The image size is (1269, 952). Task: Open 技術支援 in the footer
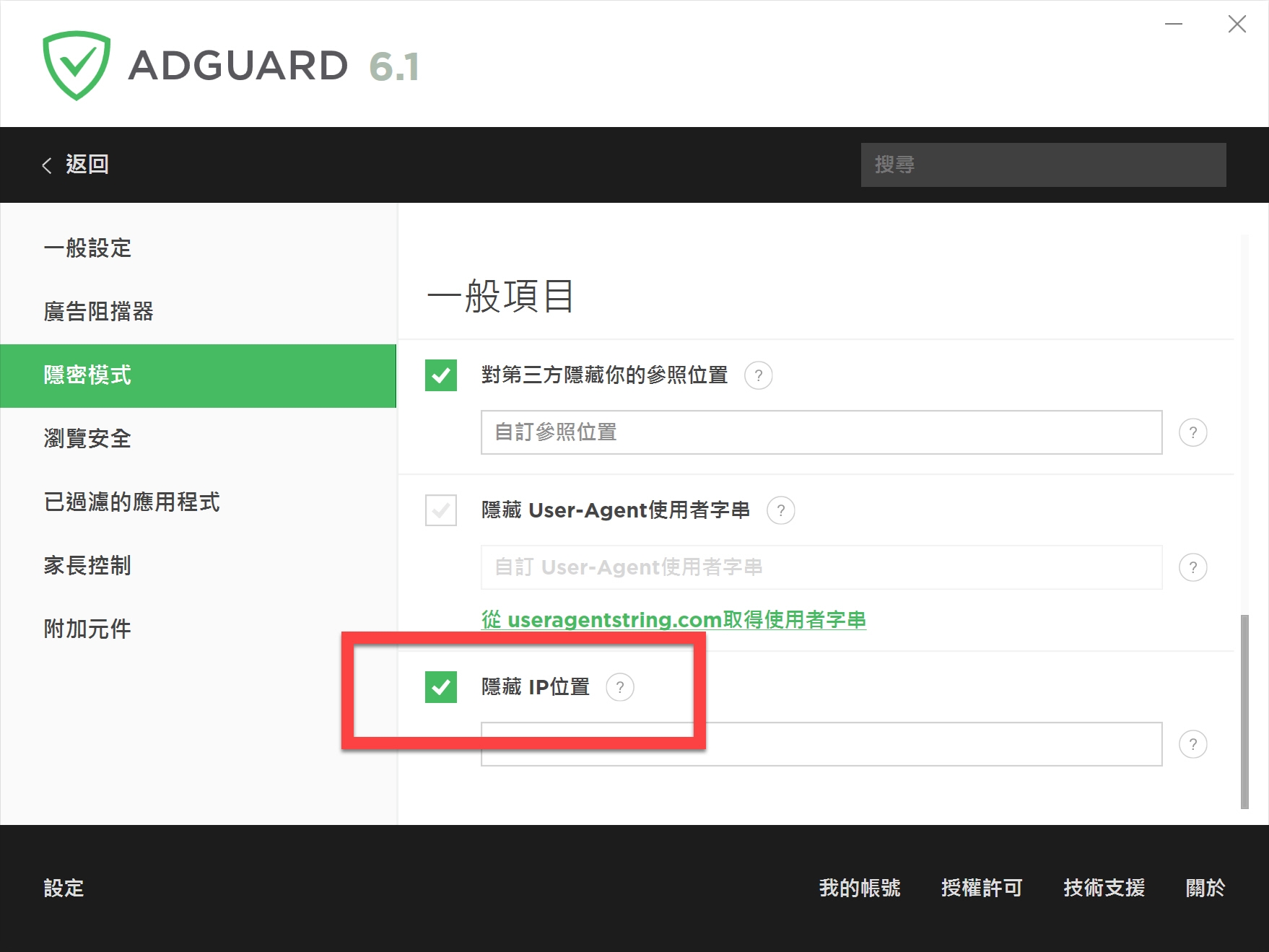(x=1104, y=888)
